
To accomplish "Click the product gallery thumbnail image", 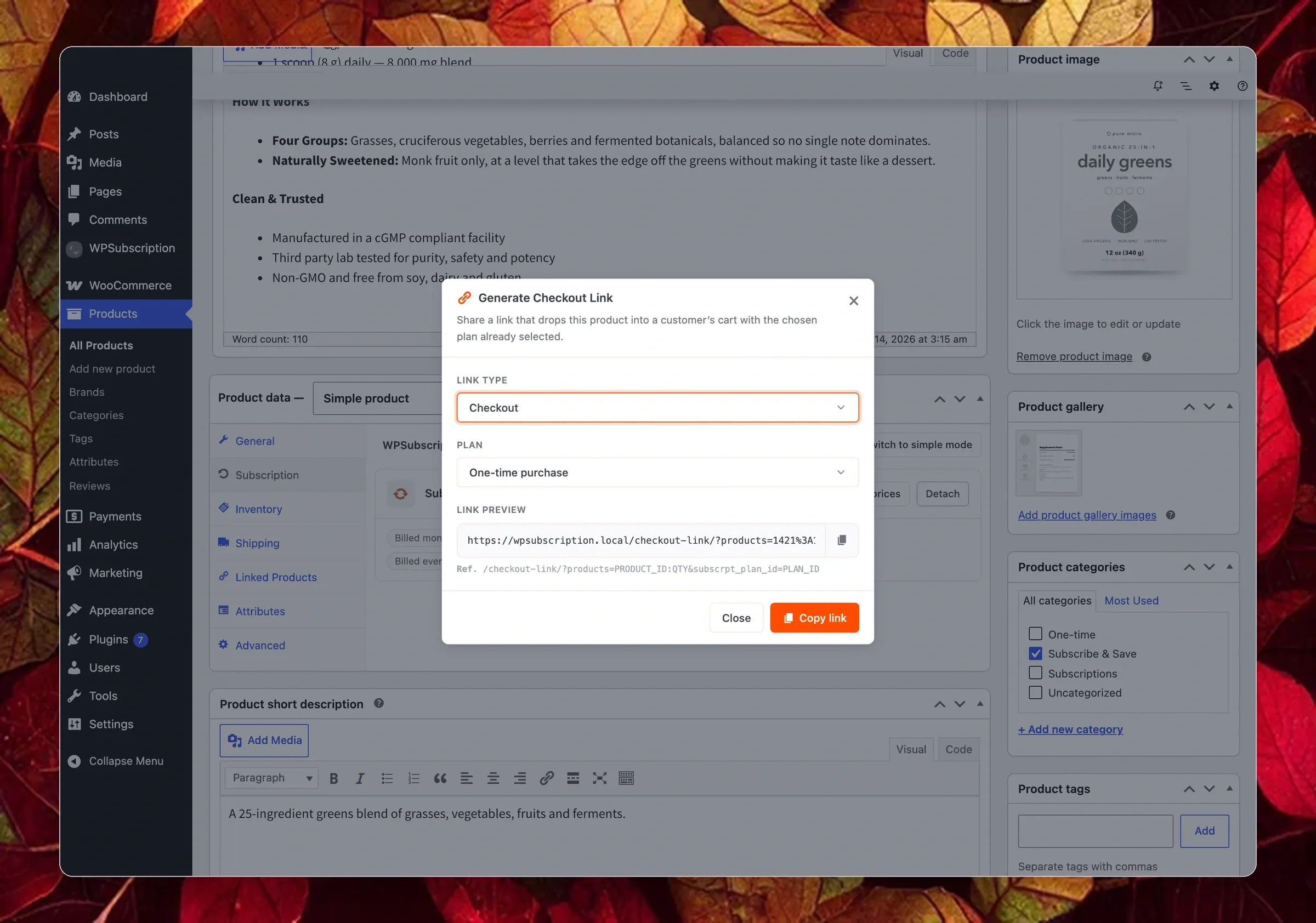I will pyautogui.click(x=1048, y=463).
